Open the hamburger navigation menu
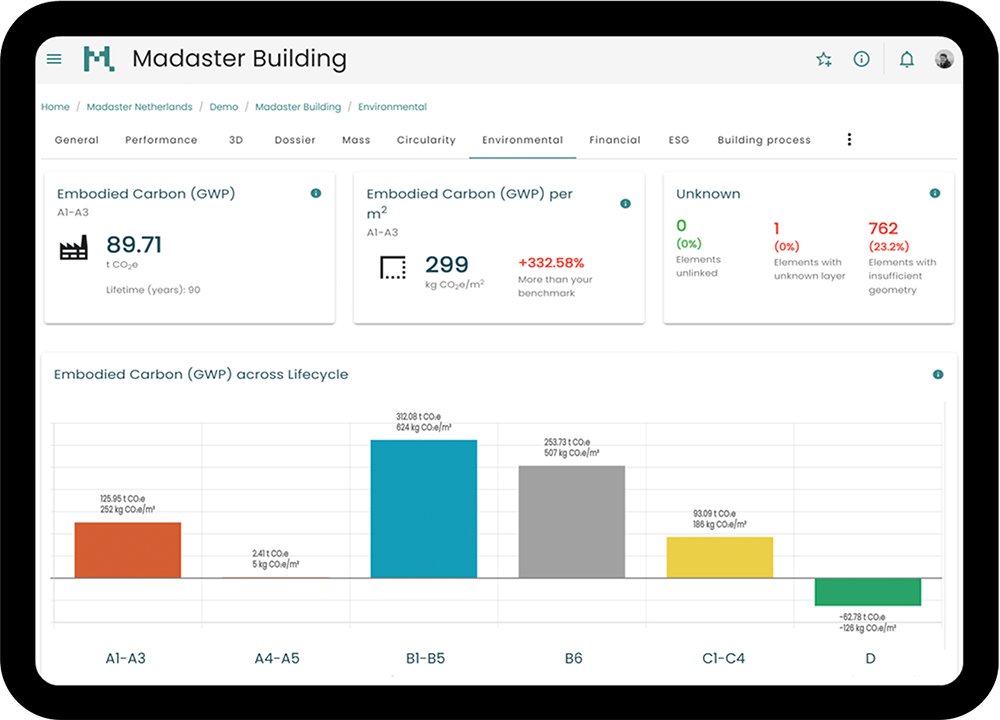Image resolution: width=1000 pixels, height=720 pixels. click(x=54, y=59)
